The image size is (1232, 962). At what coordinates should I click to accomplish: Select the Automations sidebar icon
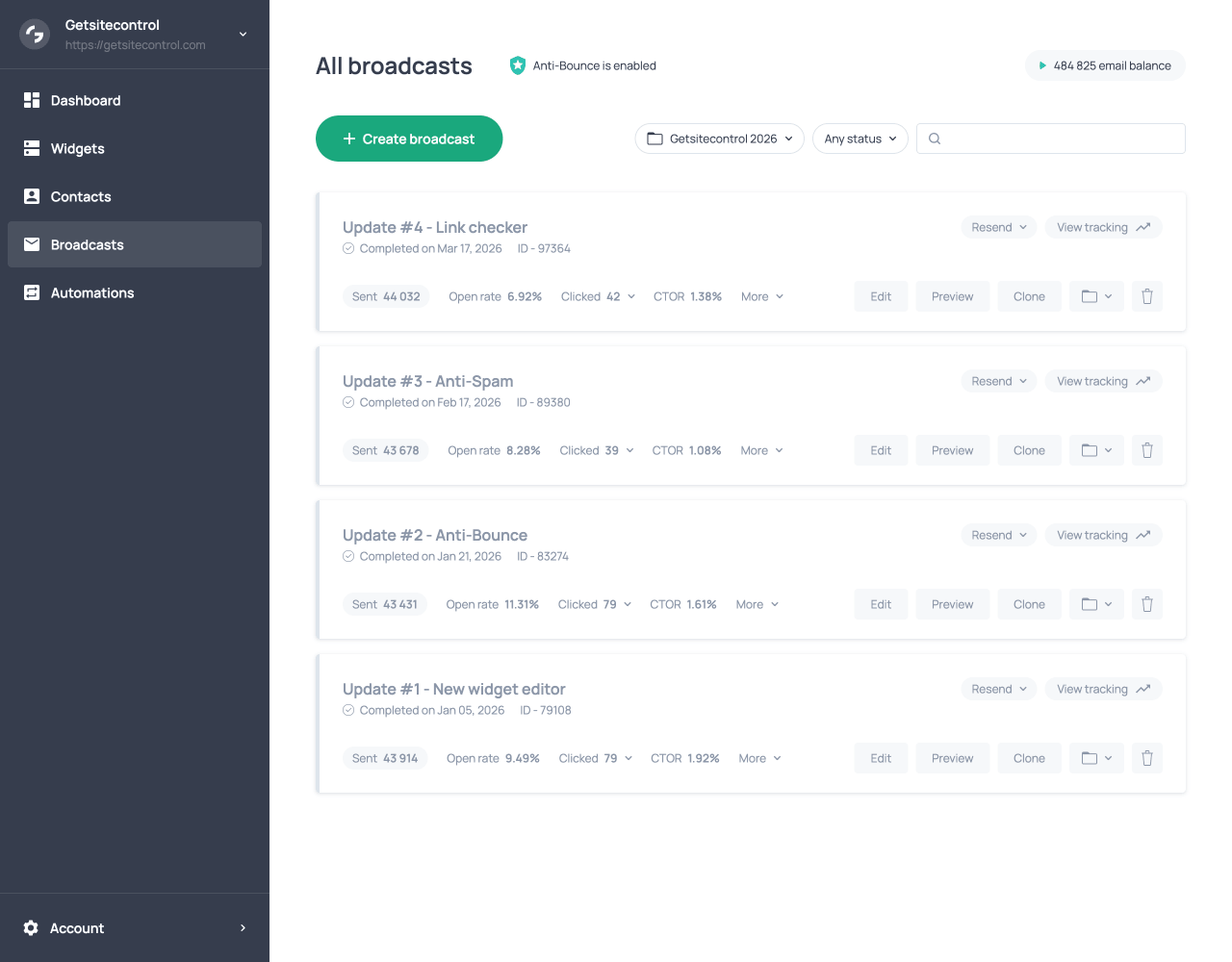31,292
